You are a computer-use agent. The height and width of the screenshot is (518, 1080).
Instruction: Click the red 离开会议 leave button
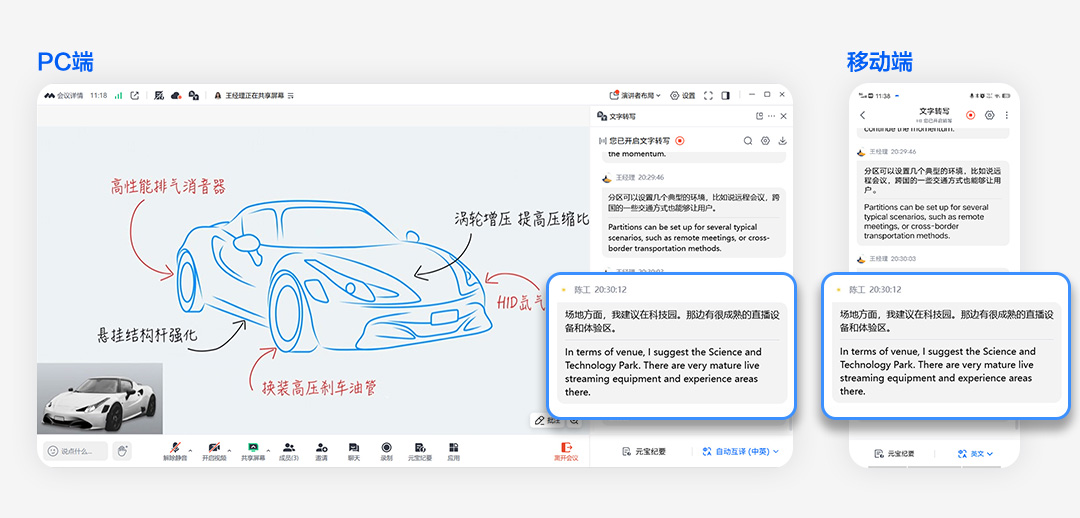coord(566,450)
